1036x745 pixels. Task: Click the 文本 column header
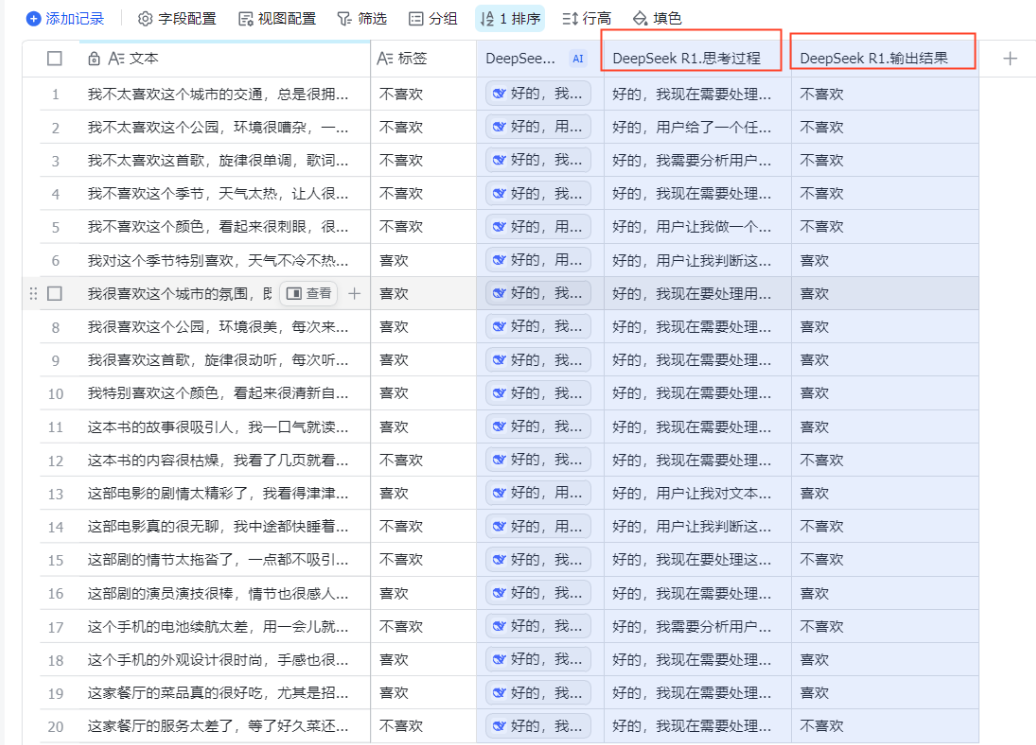point(225,59)
